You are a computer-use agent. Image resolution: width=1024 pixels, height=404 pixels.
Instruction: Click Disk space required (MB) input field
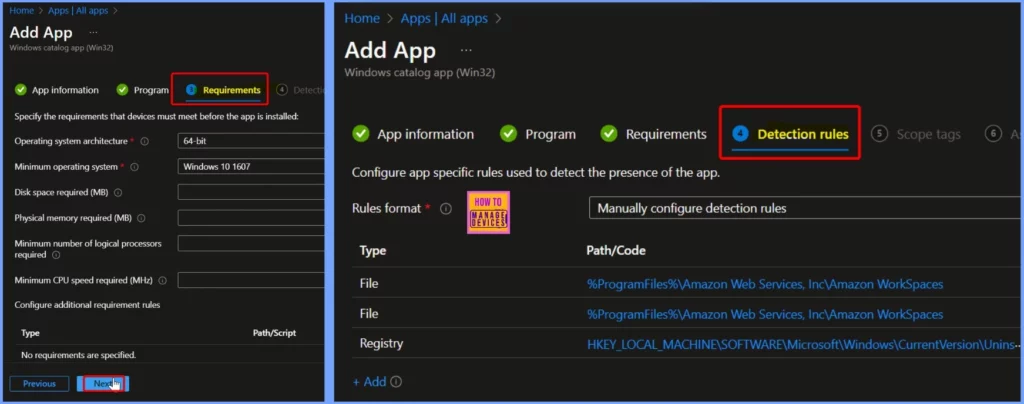pos(251,192)
